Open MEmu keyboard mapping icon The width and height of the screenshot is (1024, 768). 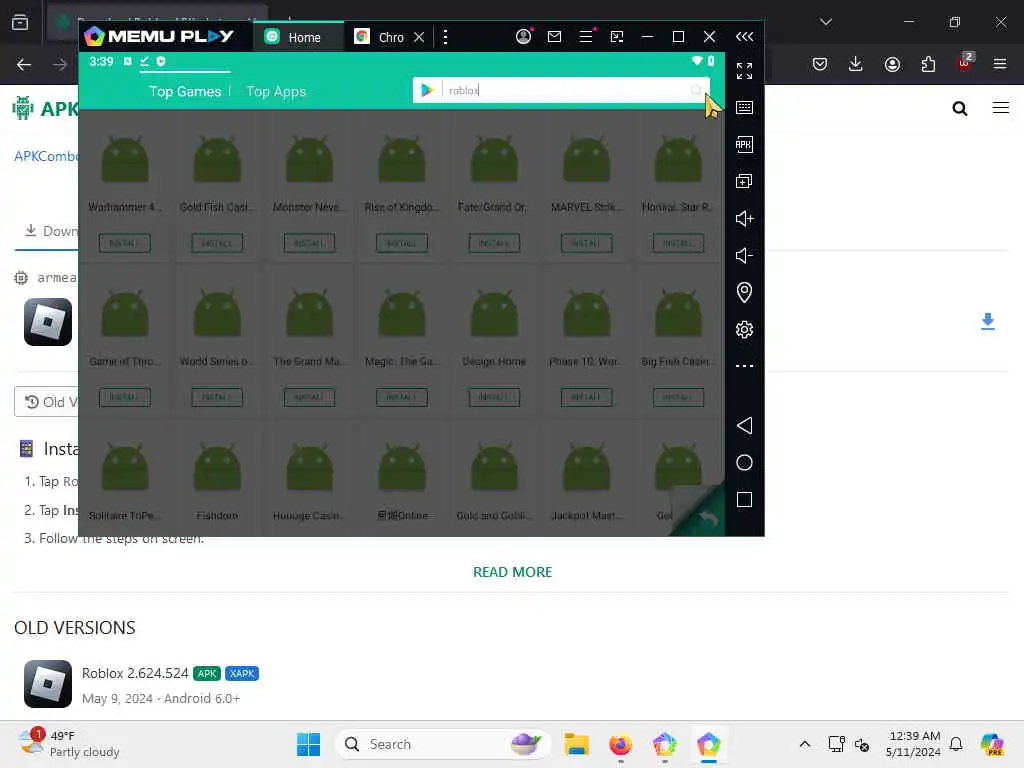point(744,108)
